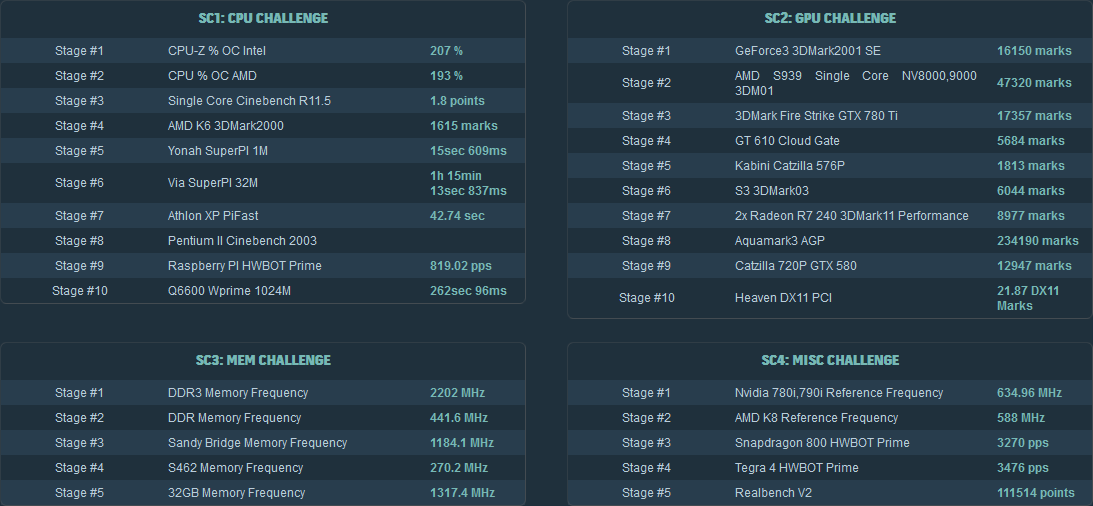Open AMD K6 3DMark2000 stage link
Image resolution: width=1093 pixels, height=506 pixels.
(x=228, y=126)
